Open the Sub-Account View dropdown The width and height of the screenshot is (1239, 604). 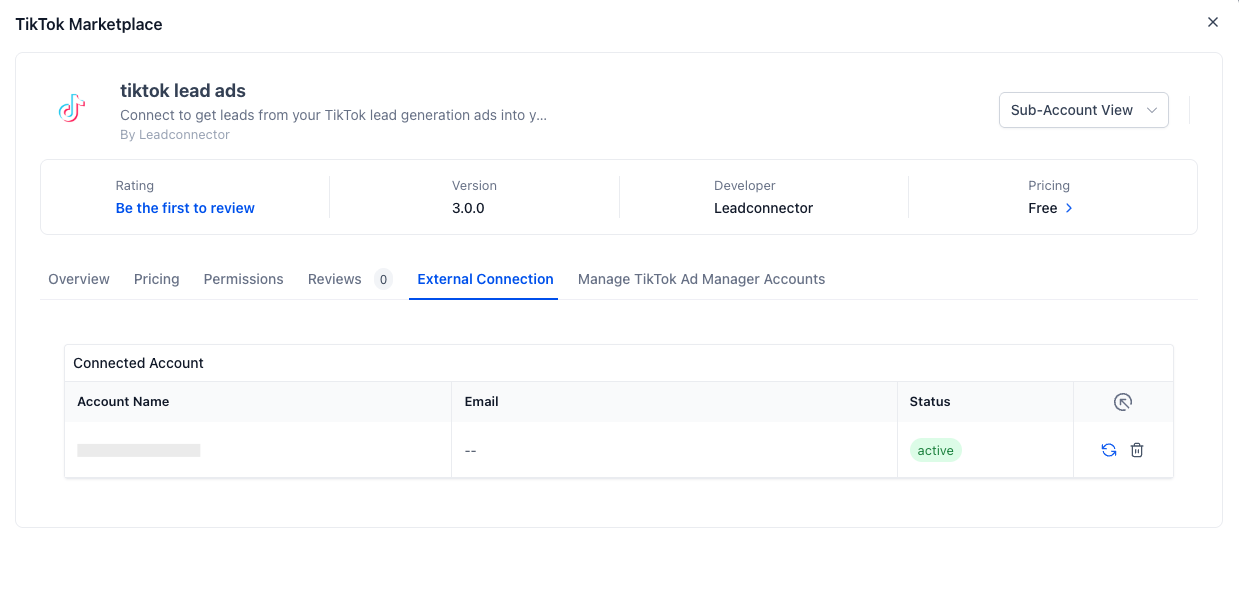(x=1084, y=110)
